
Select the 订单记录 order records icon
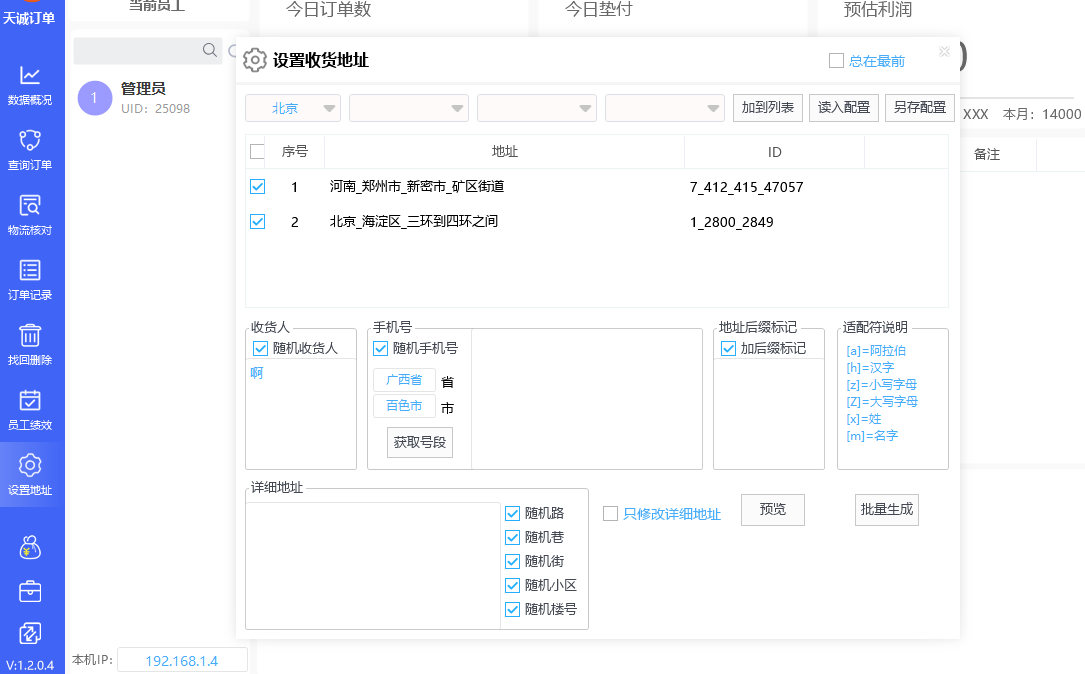(x=30, y=271)
